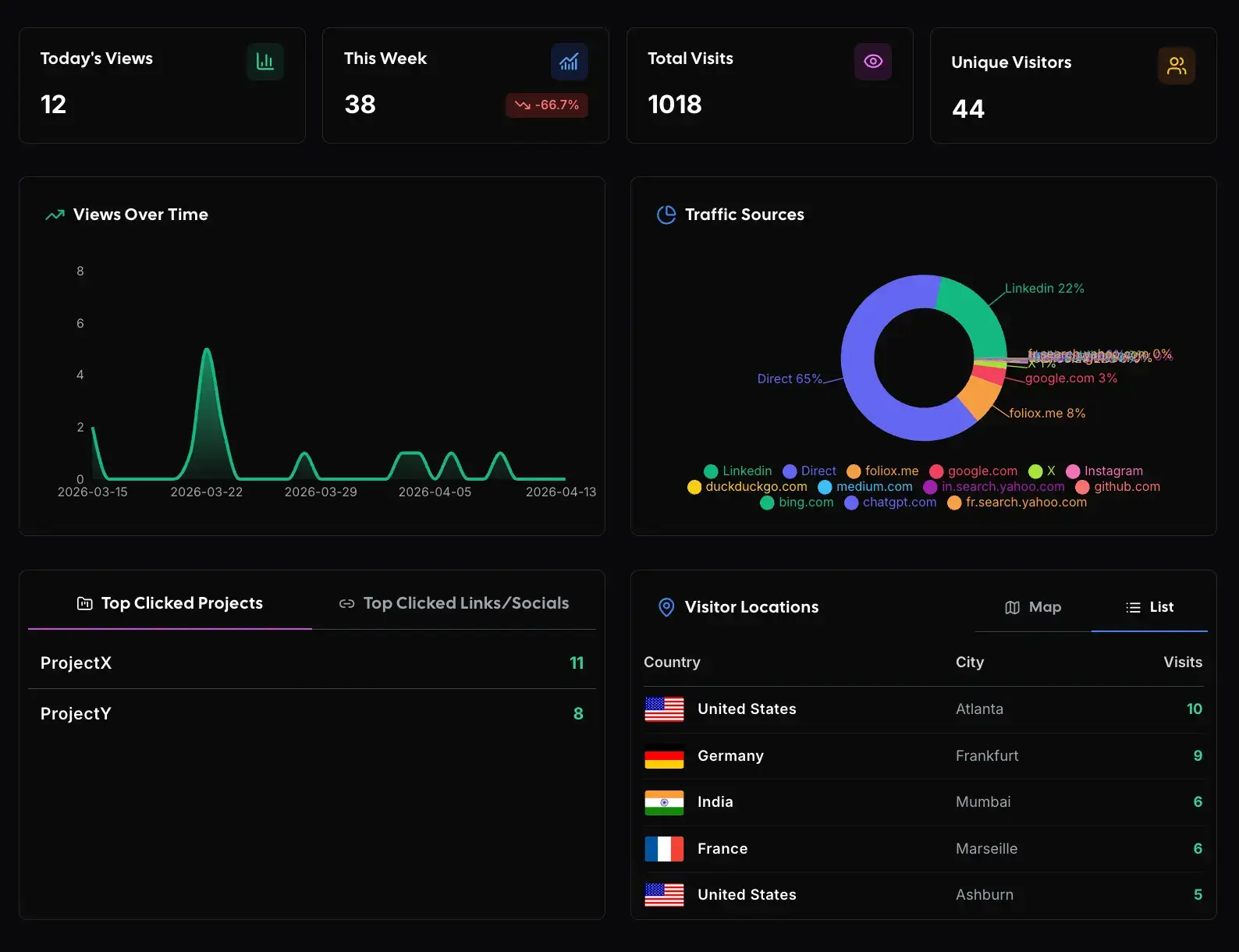Click the Today's Views value 12
This screenshot has height=952, width=1239.
[53, 105]
